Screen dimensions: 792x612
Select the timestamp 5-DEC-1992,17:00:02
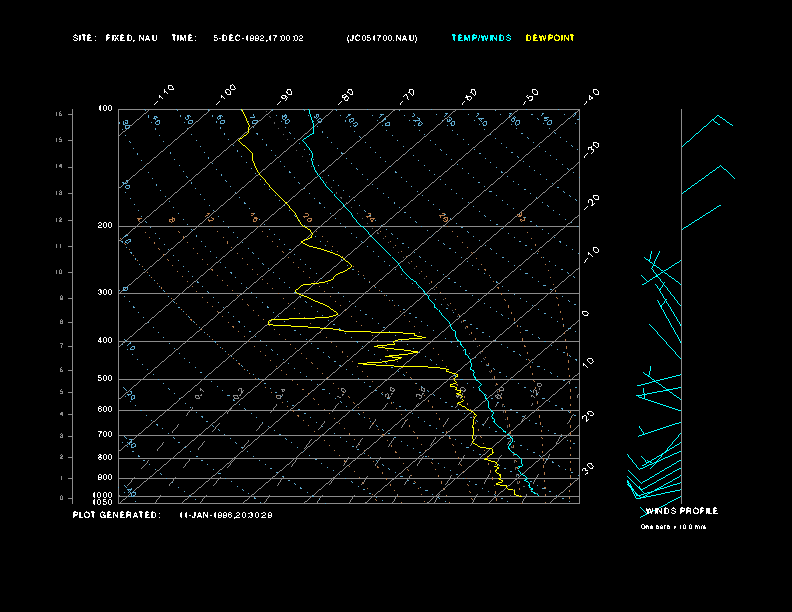tap(258, 38)
